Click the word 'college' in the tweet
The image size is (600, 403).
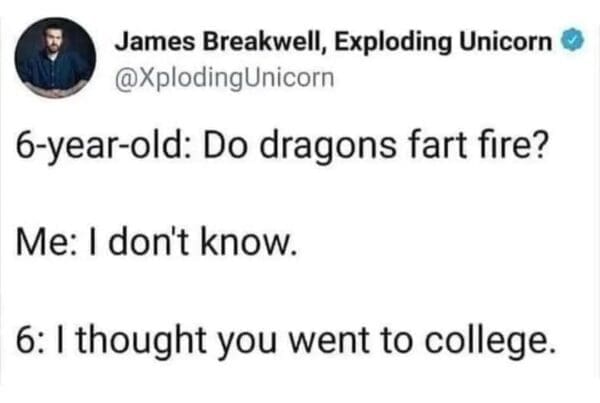click(489, 341)
